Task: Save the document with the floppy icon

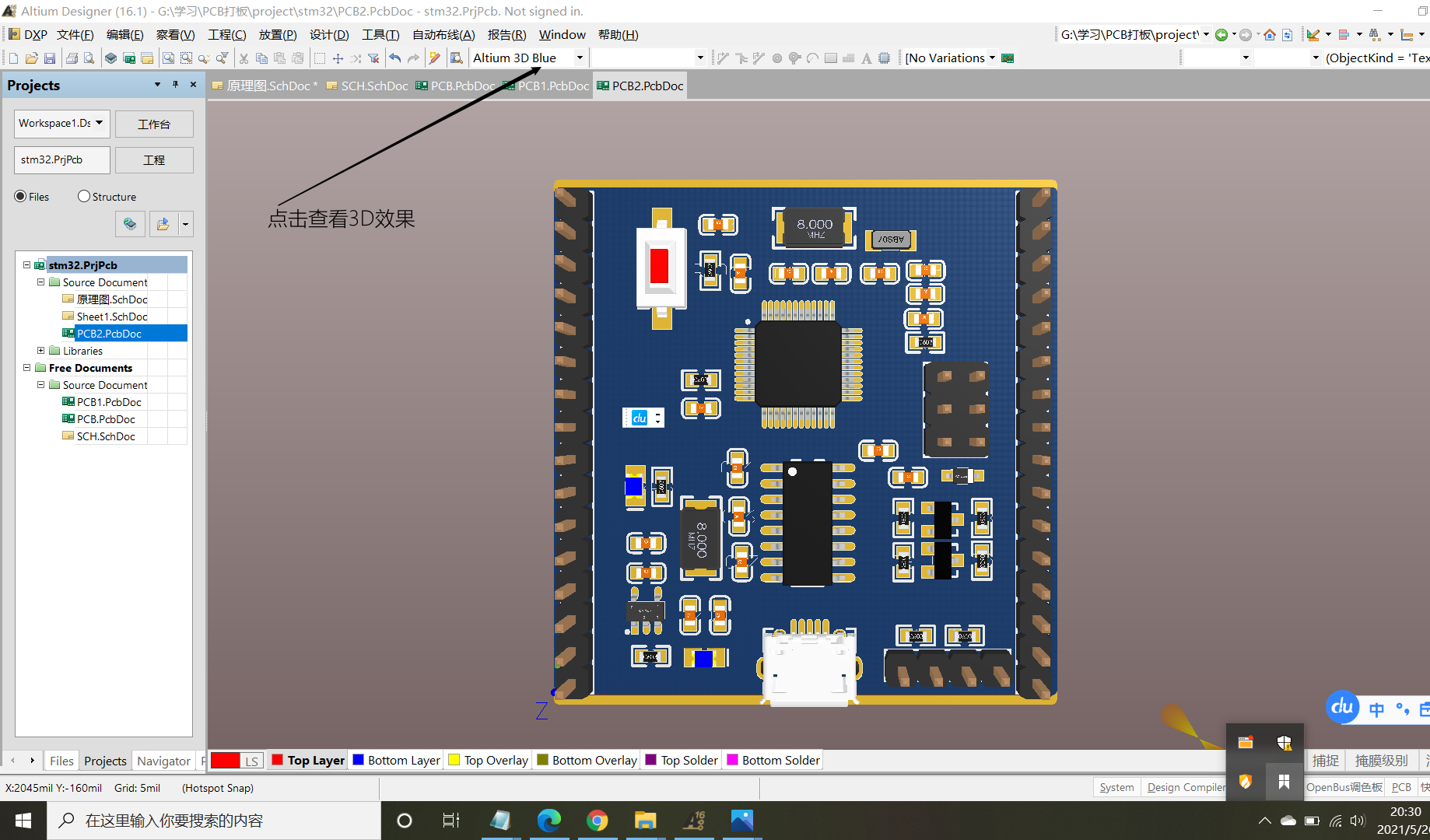Action: click(x=50, y=58)
